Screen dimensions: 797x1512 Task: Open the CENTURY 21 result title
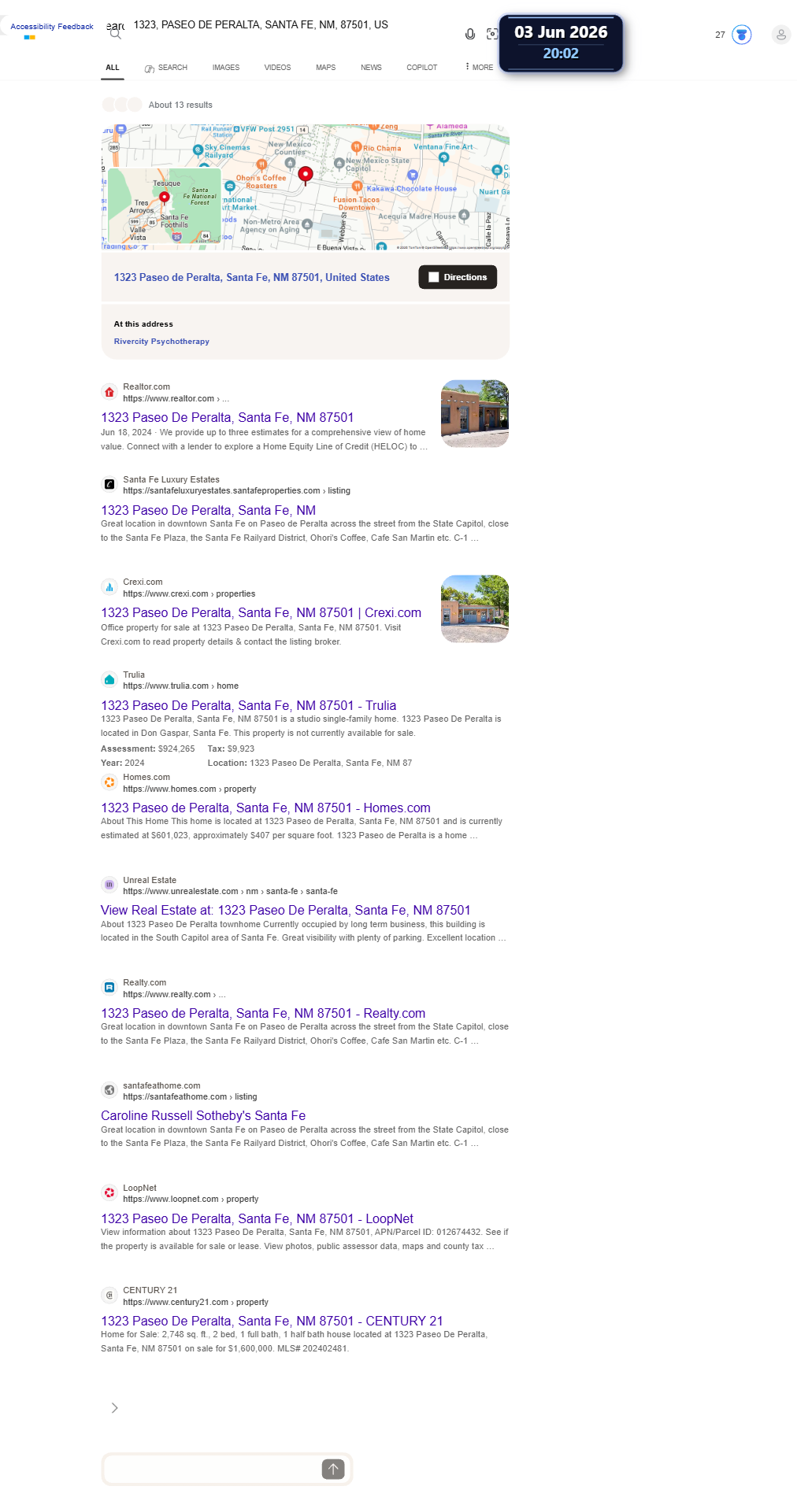[x=272, y=1321]
